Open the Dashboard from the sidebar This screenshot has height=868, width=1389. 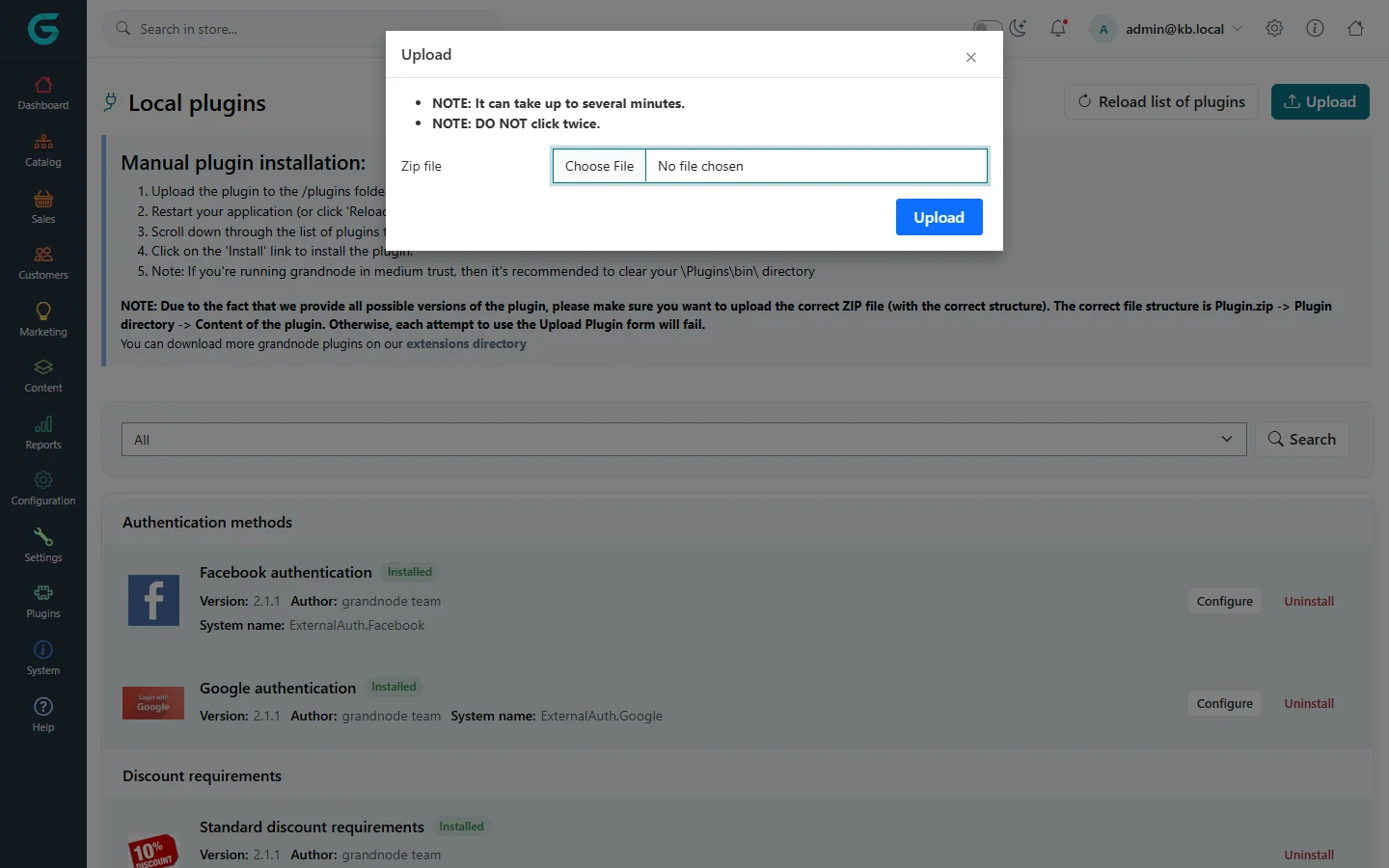pos(43,94)
